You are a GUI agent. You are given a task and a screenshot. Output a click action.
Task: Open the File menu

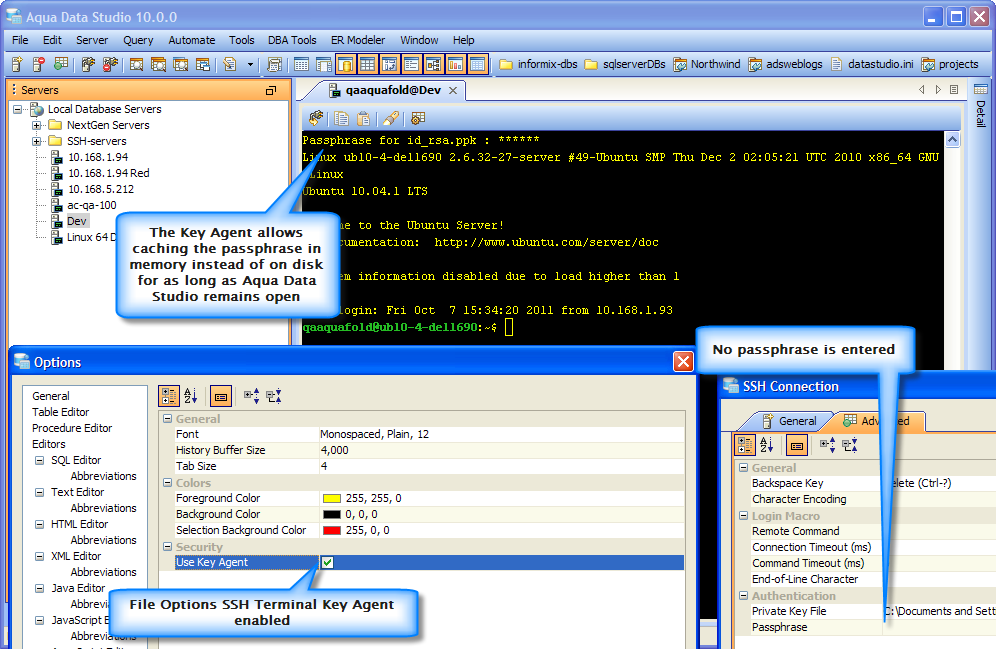(x=20, y=40)
